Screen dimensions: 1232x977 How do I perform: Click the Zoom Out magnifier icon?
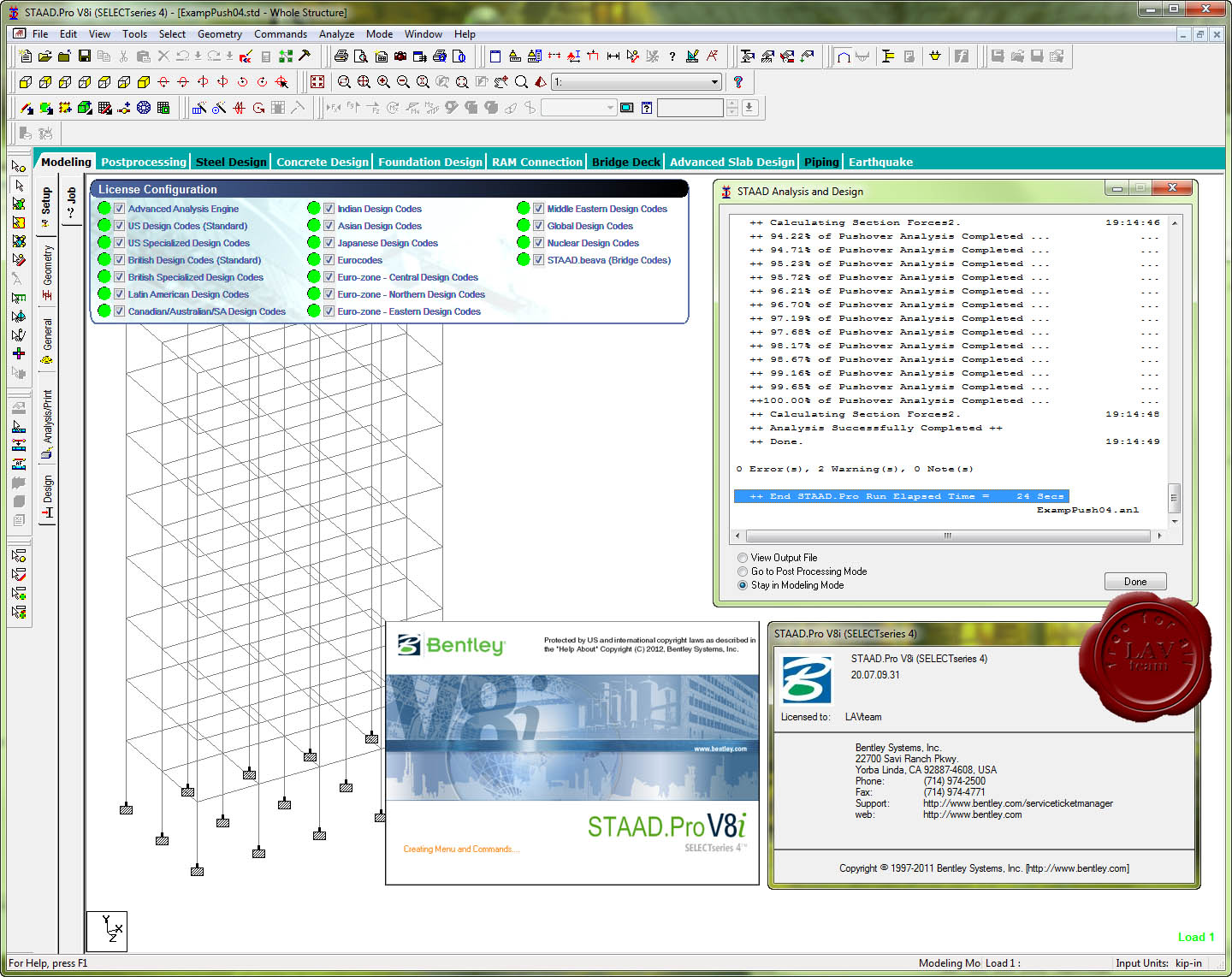[x=403, y=82]
